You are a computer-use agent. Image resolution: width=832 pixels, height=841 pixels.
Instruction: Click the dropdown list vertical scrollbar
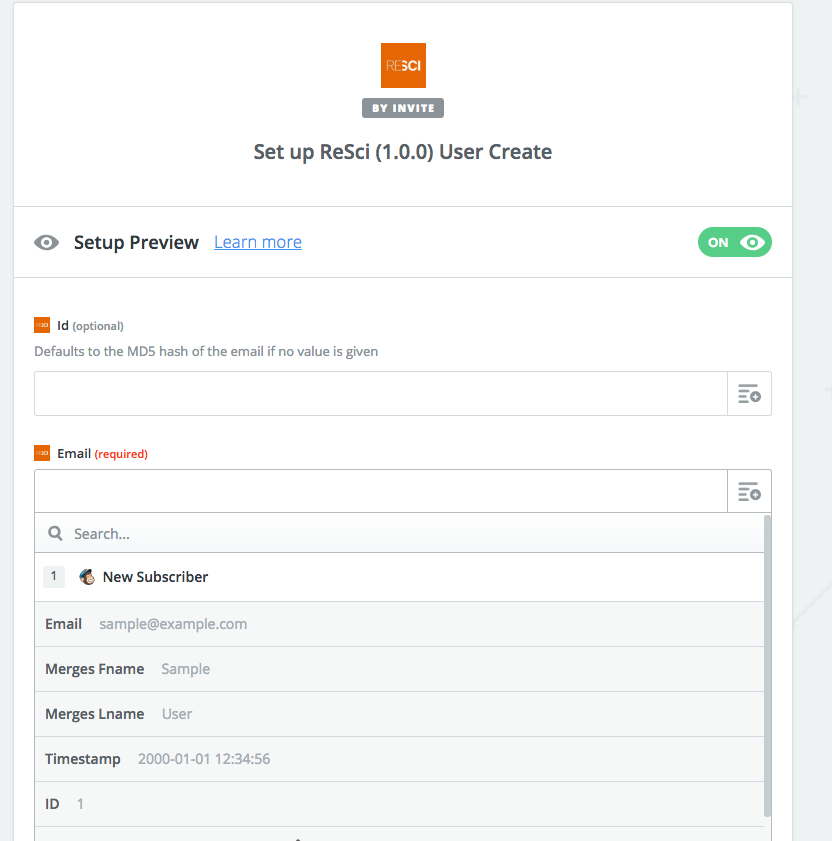(768, 665)
